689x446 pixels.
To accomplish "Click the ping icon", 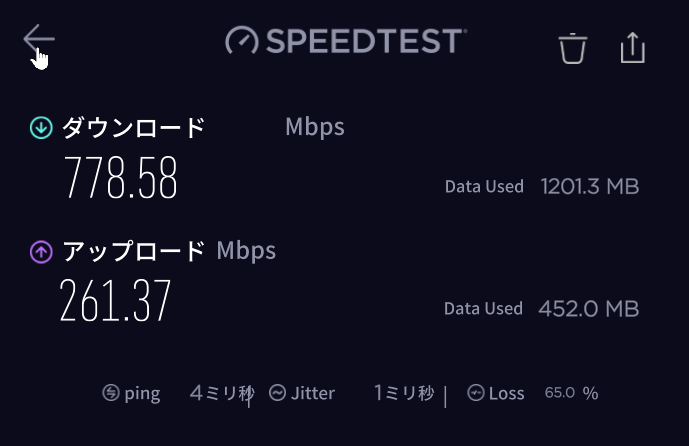I will click(x=111, y=393).
